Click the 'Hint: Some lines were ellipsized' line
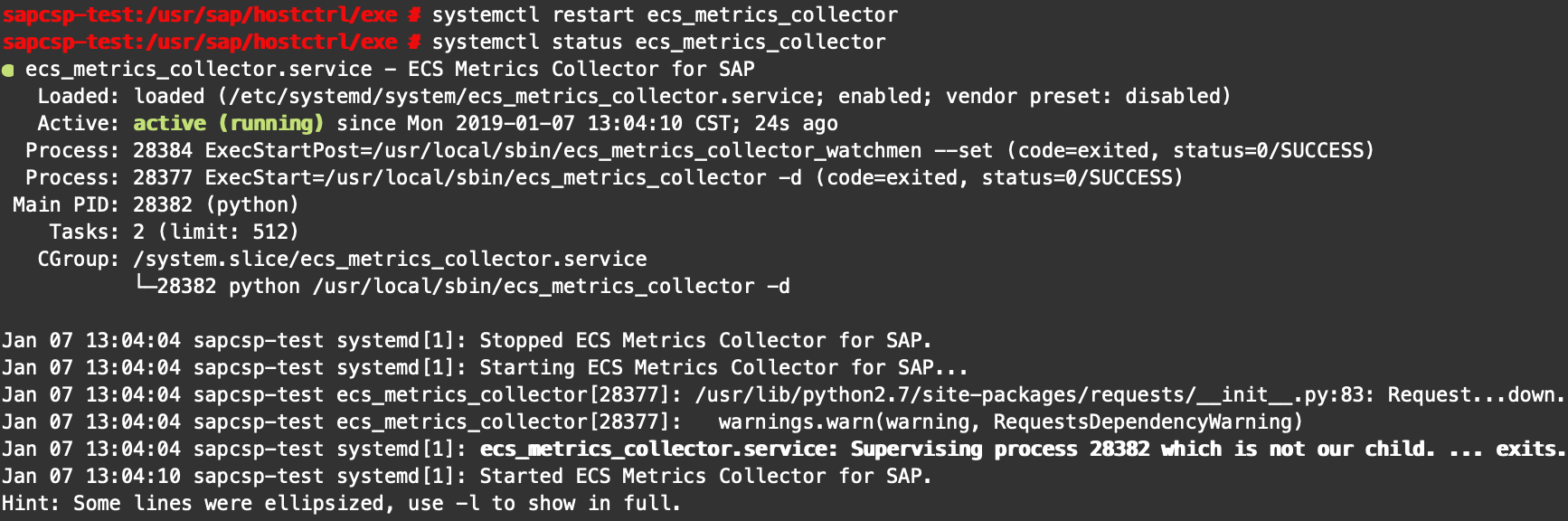Screen dimensions: 1568x521 click(x=341, y=503)
